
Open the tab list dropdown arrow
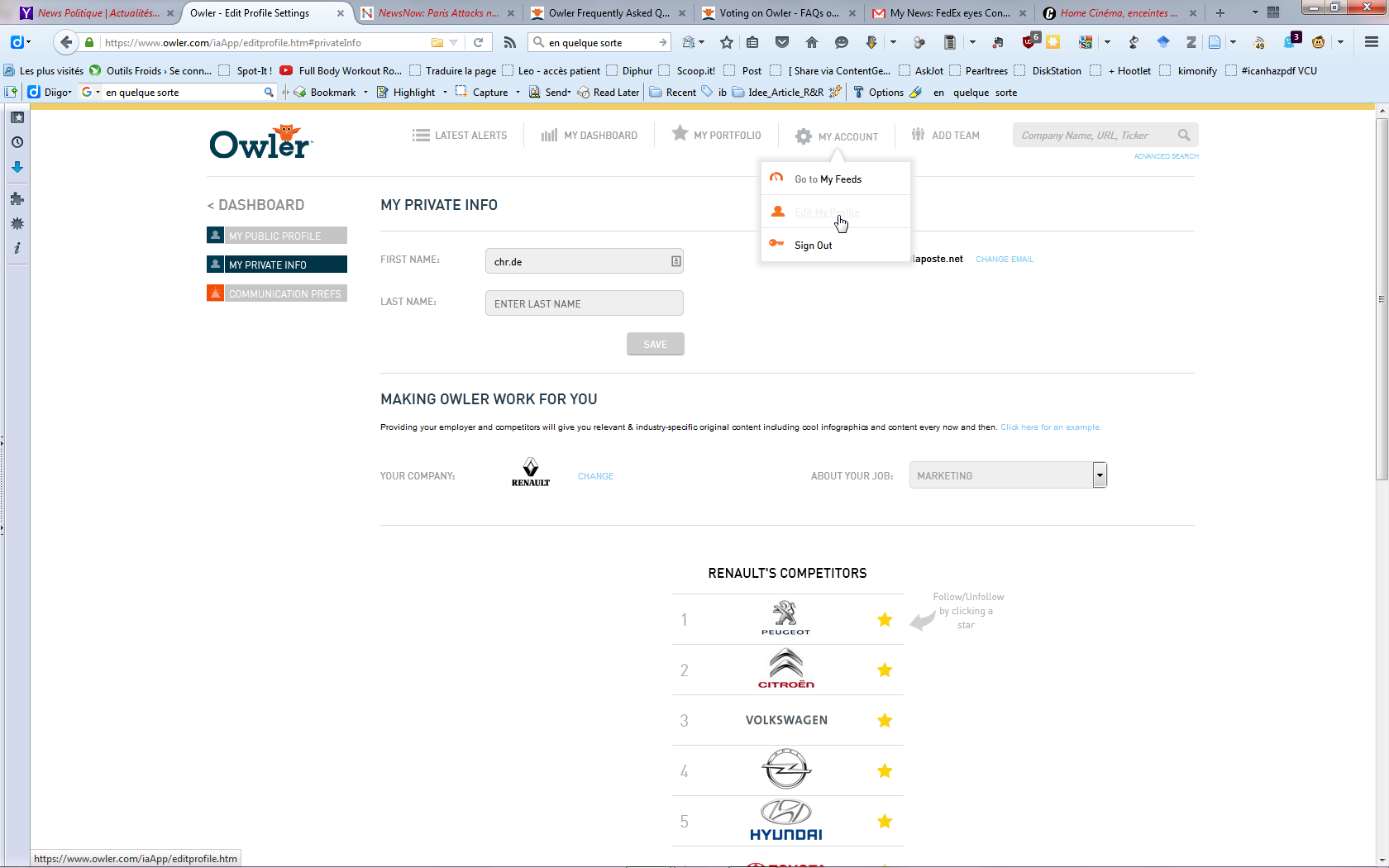(x=1255, y=13)
